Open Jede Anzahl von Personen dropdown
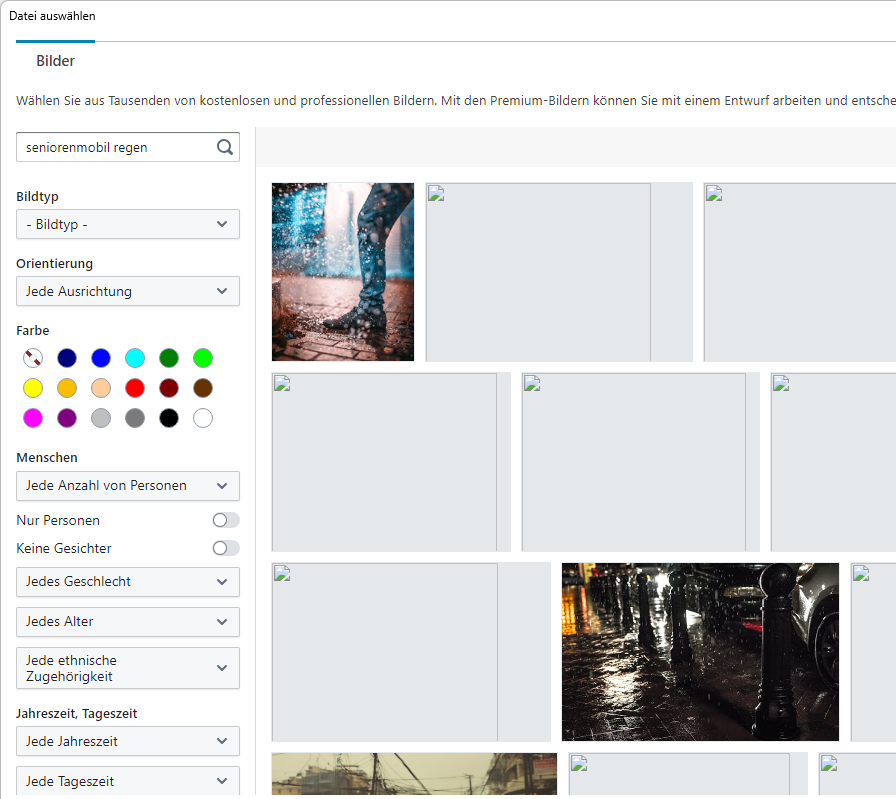 128,485
